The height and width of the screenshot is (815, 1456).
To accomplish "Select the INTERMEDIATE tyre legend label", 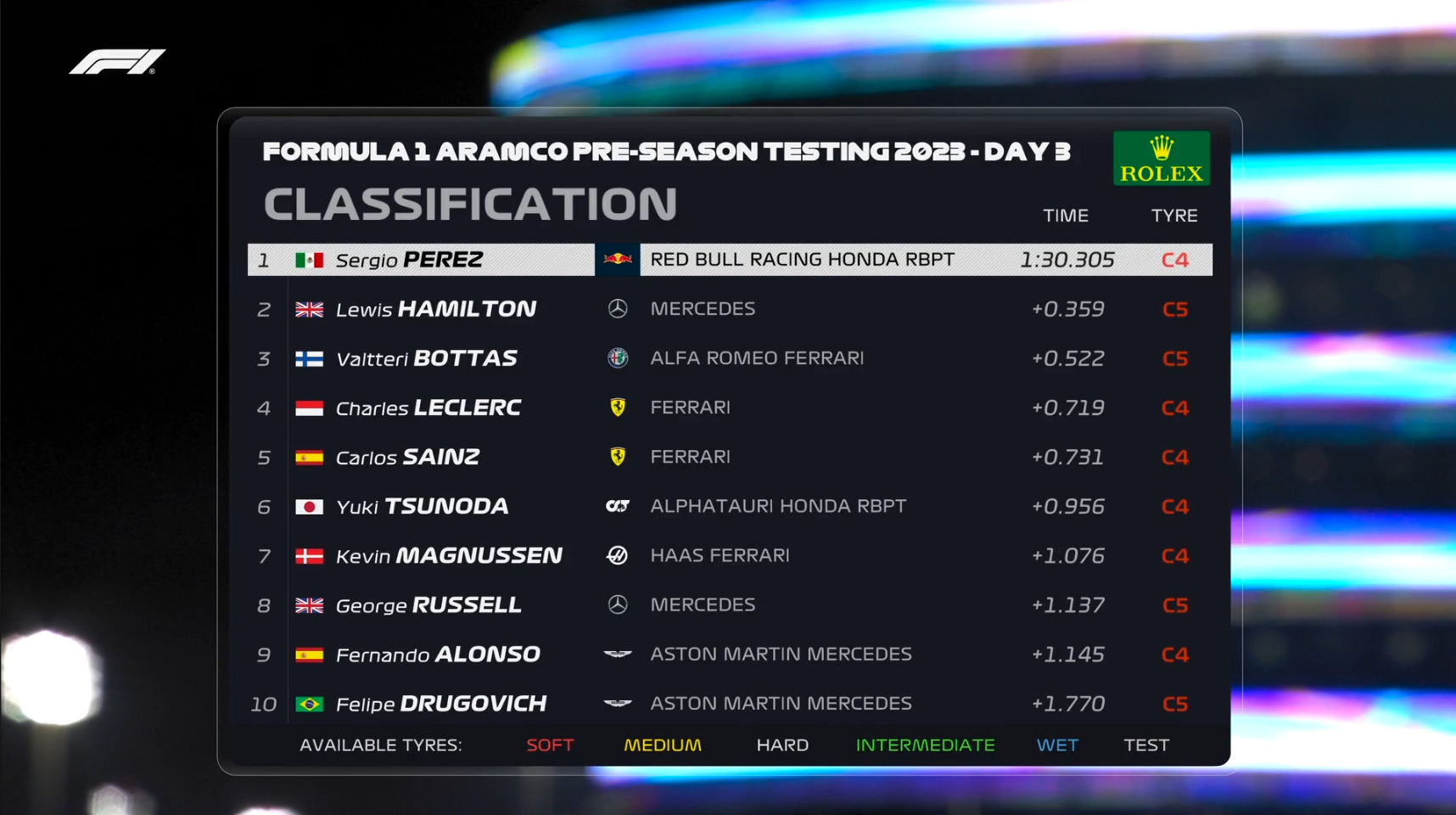I will [x=925, y=745].
